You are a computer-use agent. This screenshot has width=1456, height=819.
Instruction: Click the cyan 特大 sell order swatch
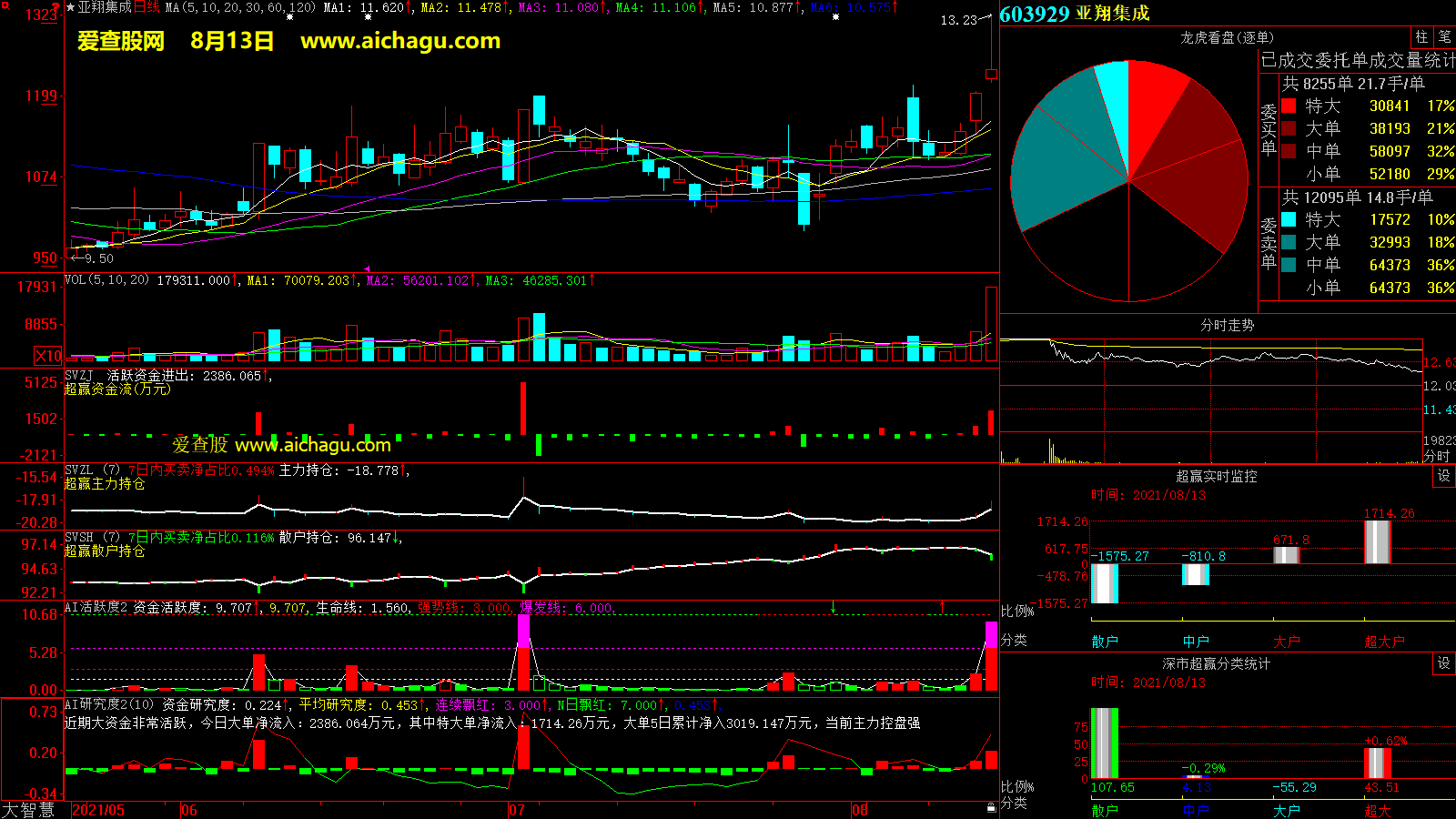pos(1289,219)
